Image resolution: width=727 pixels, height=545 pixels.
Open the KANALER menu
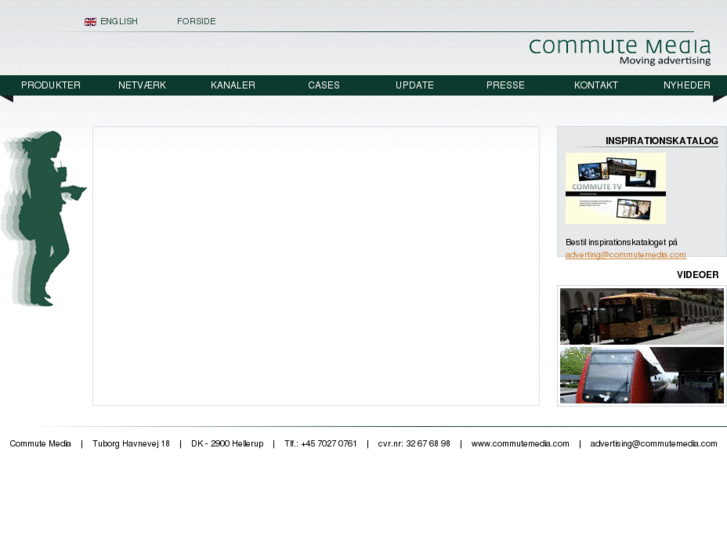pyautogui.click(x=233, y=85)
